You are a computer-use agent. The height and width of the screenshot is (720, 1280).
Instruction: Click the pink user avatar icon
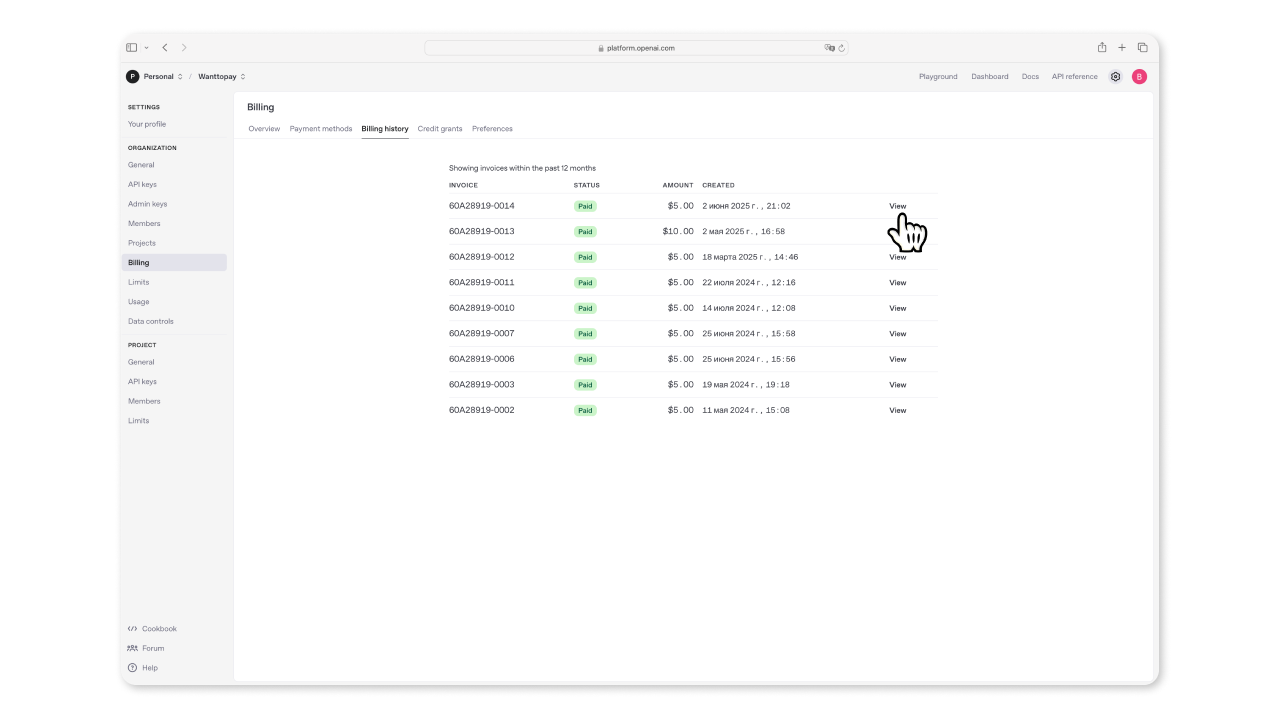(1139, 77)
